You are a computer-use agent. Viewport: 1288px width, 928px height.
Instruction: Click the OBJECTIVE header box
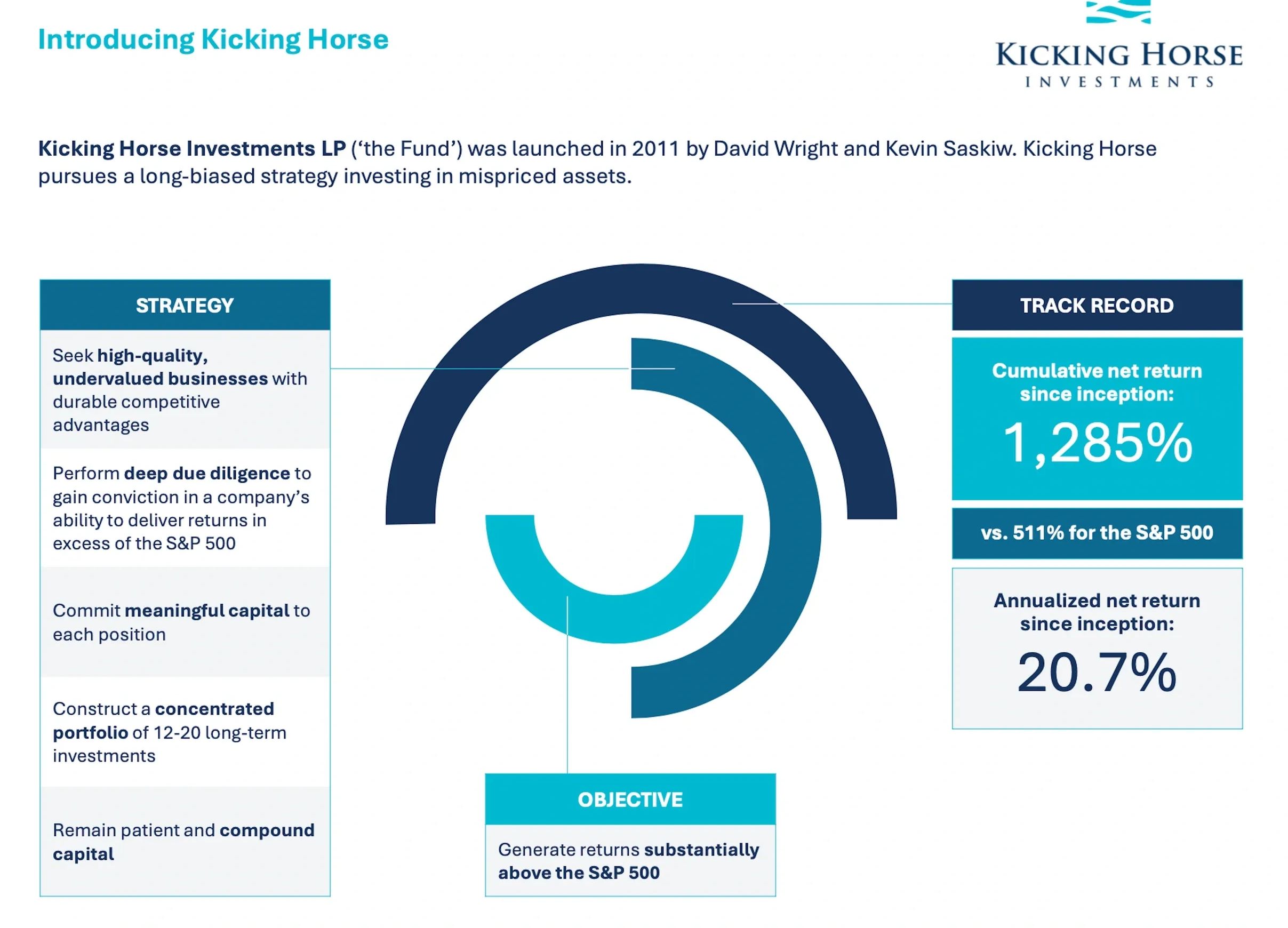630,799
